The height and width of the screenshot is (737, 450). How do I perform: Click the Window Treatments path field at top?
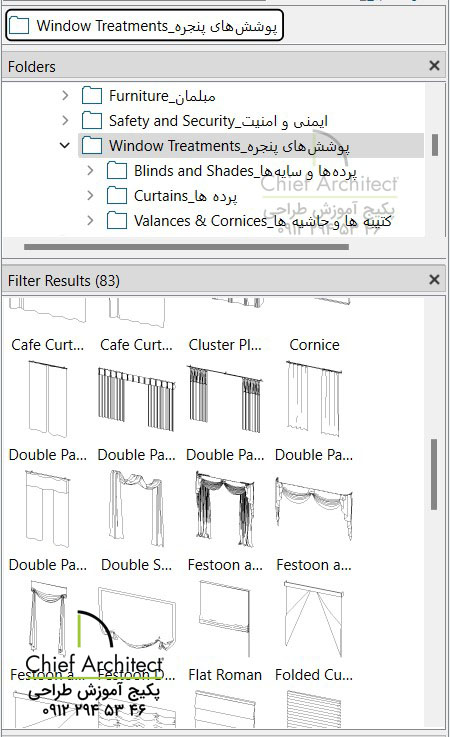click(144, 25)
